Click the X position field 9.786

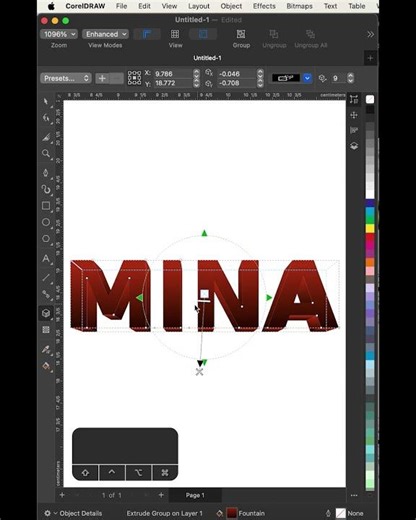tap(173, 74)
